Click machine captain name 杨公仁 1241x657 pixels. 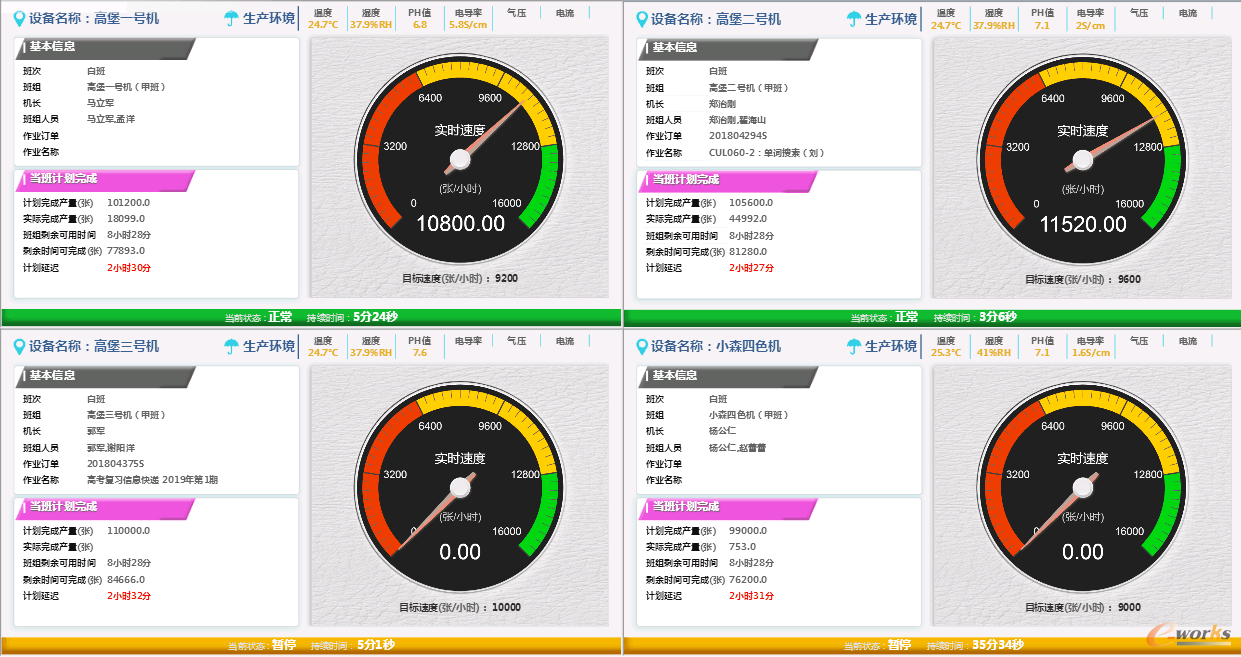click(722, 431)
